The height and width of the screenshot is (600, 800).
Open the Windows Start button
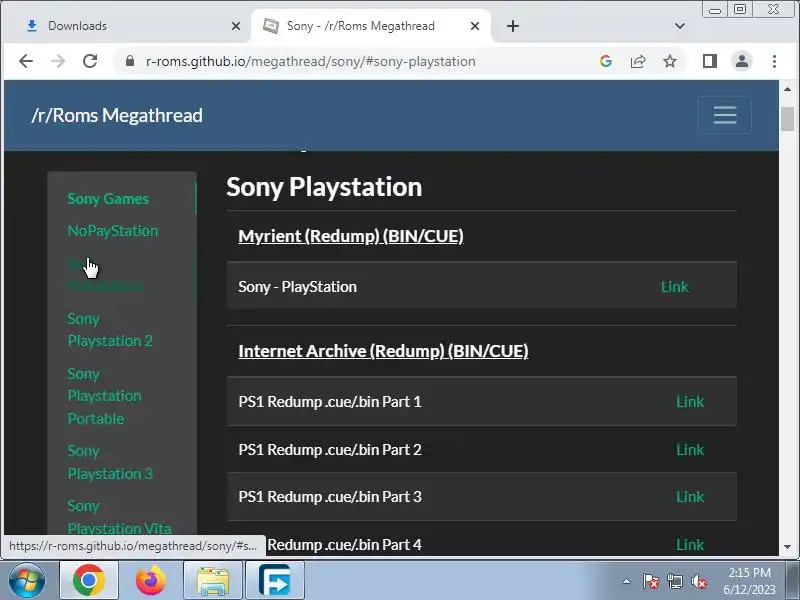click(27, 580)
